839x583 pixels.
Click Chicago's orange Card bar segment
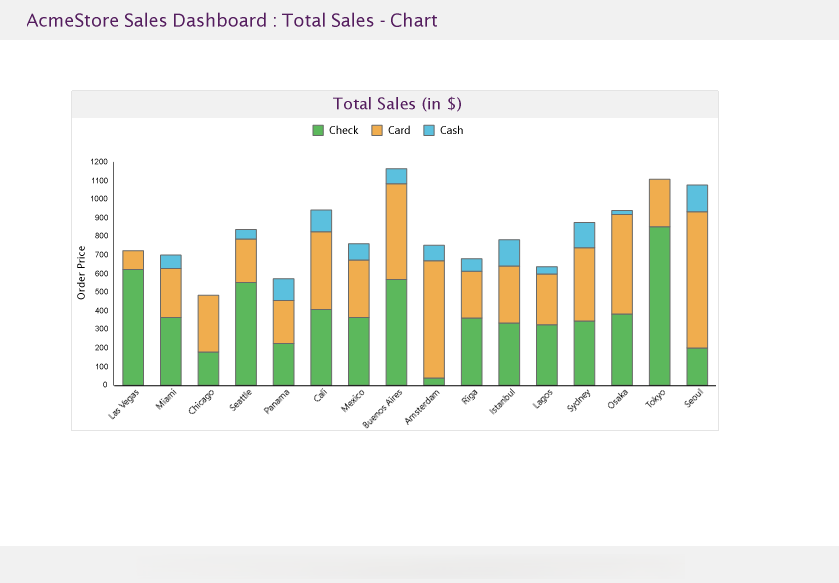point(208,323)
